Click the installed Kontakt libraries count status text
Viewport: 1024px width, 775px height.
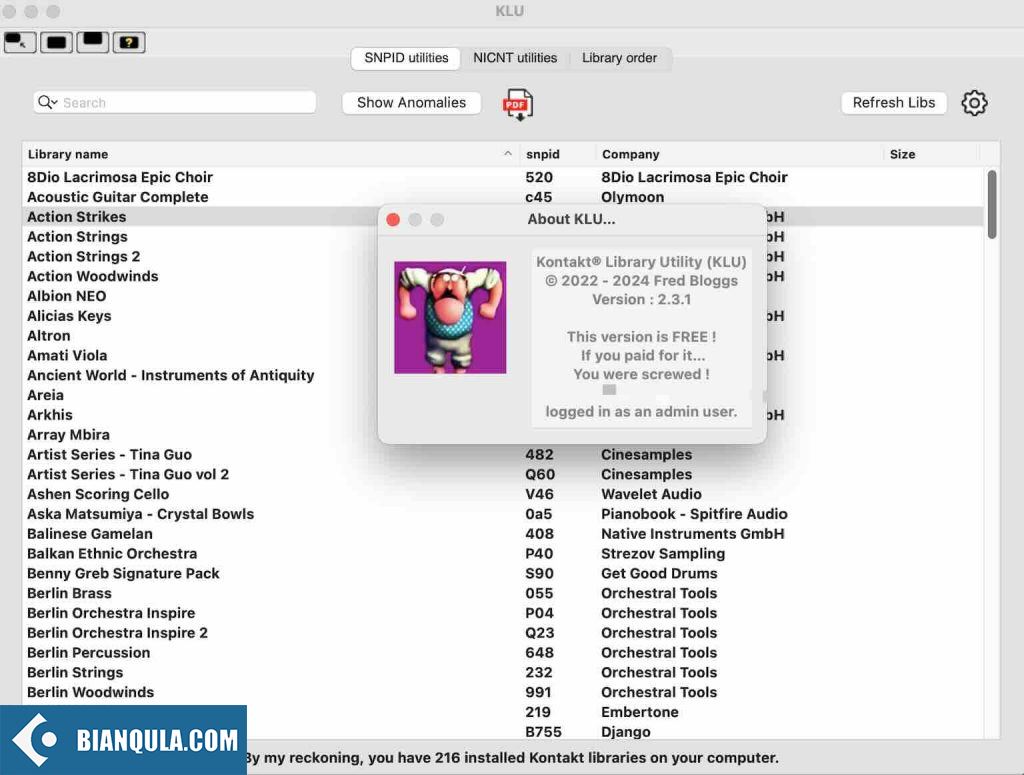pyautogui.click(x=513, y=757)
